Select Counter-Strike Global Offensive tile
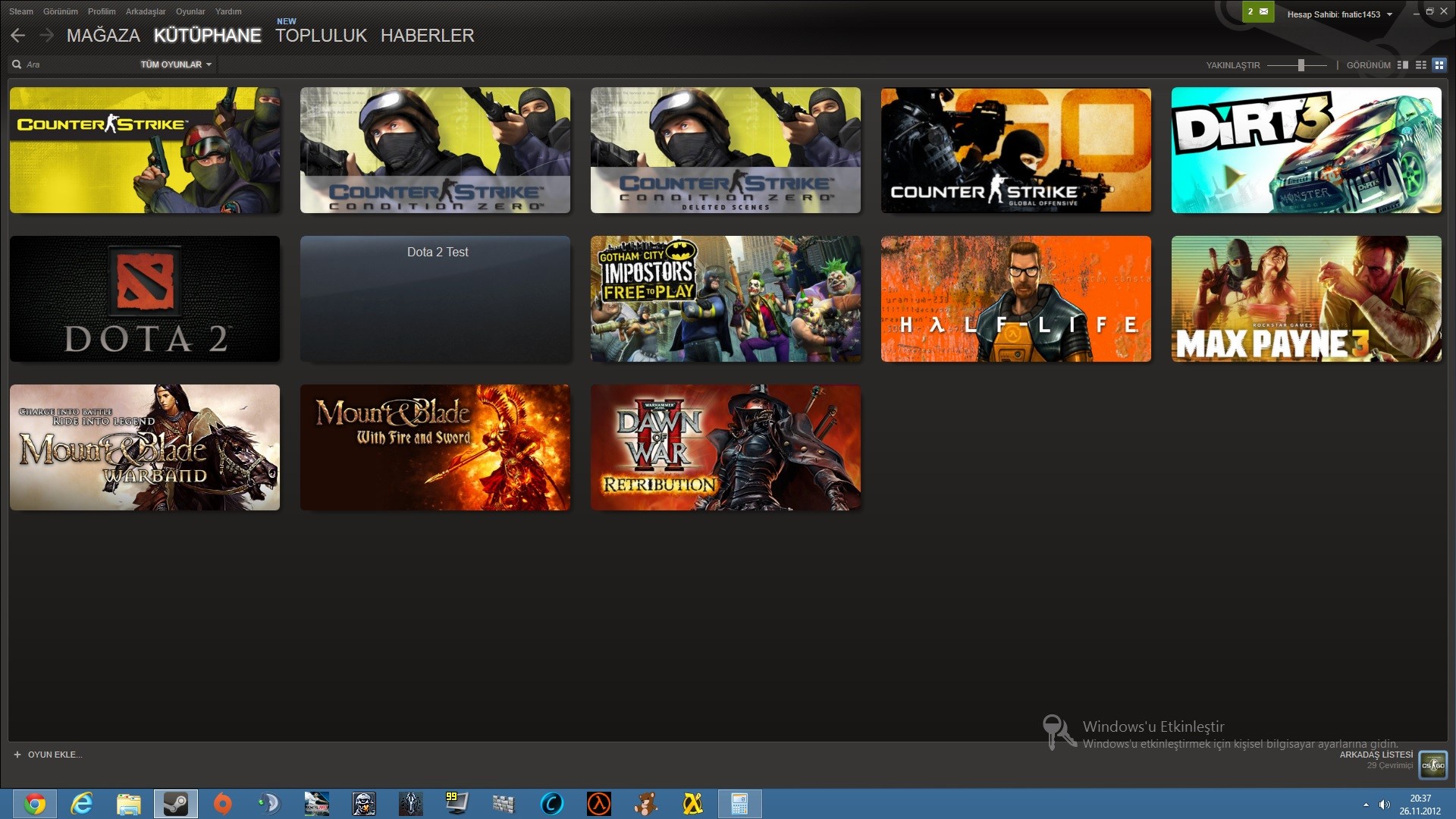Viewport: 1456px width, 819px height. (1016, 150)
